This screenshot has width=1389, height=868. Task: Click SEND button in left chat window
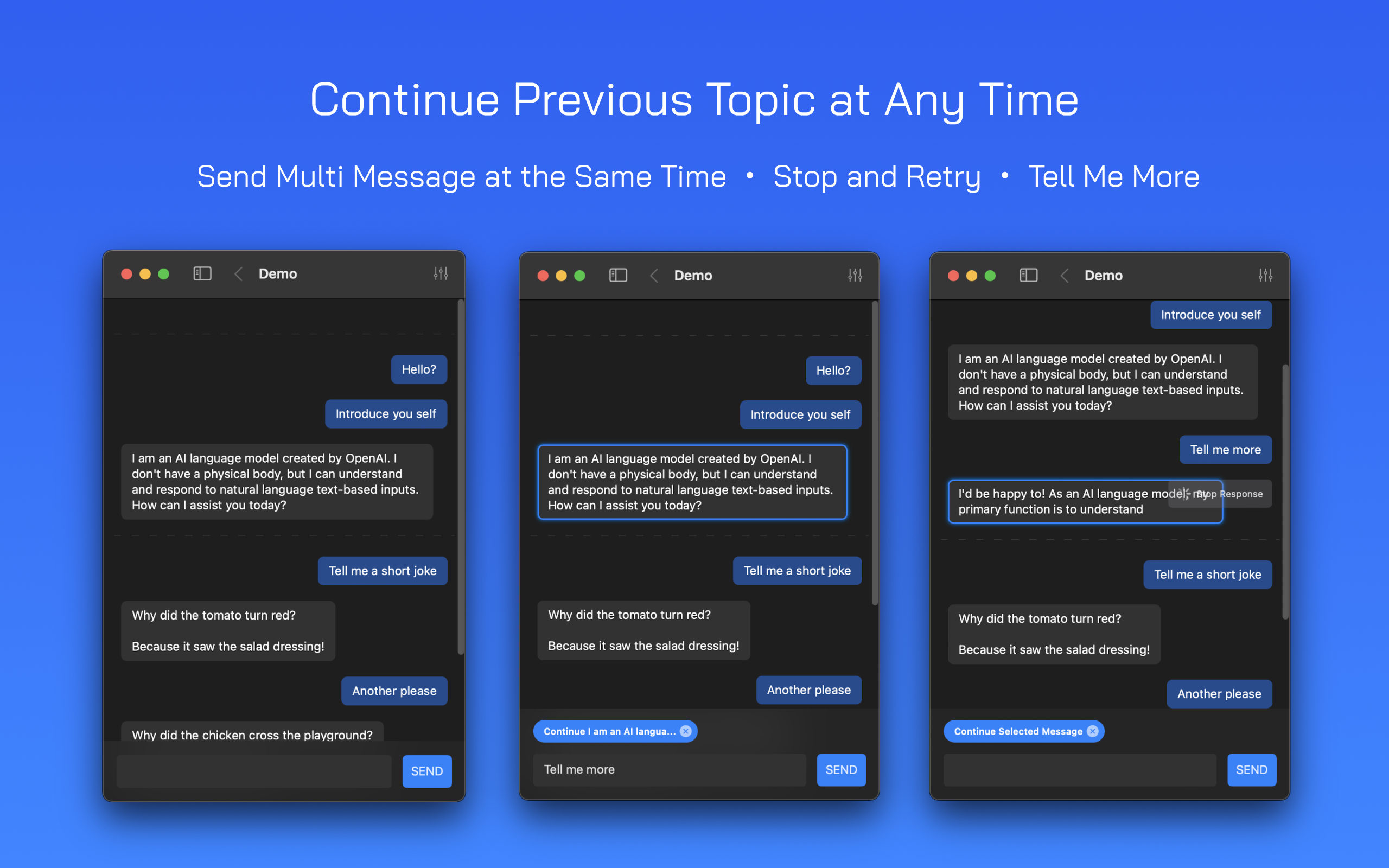coord(427,770)
